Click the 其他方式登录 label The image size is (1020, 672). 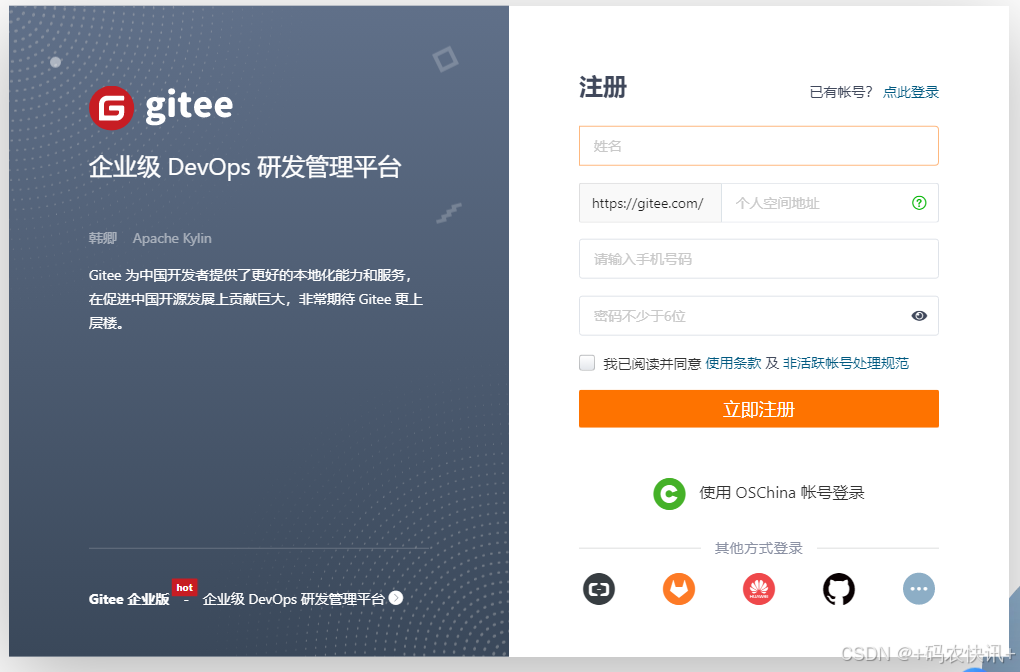(x=758, y=548)
